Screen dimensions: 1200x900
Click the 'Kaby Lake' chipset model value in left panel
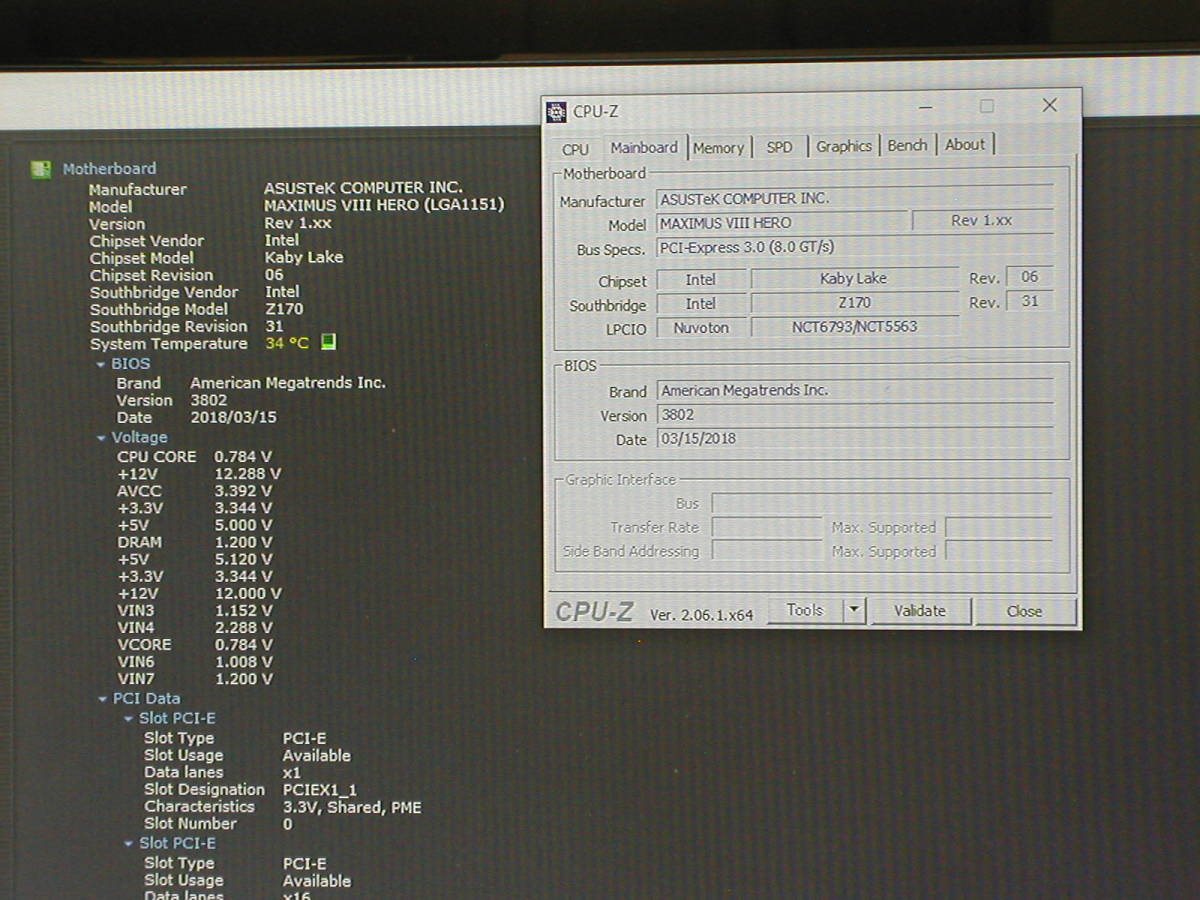(x=304, y=257)
